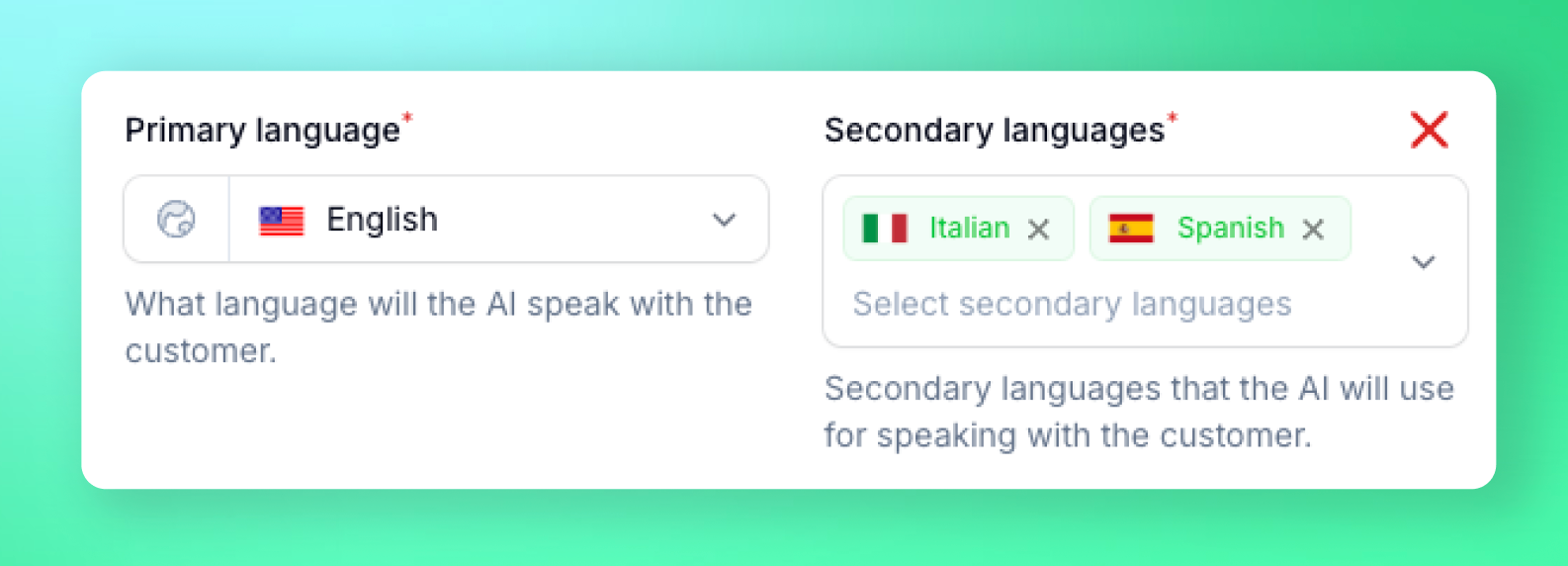Click the primary language helper description text
This screenshot has width=1568, height=566.
[438, 328]
